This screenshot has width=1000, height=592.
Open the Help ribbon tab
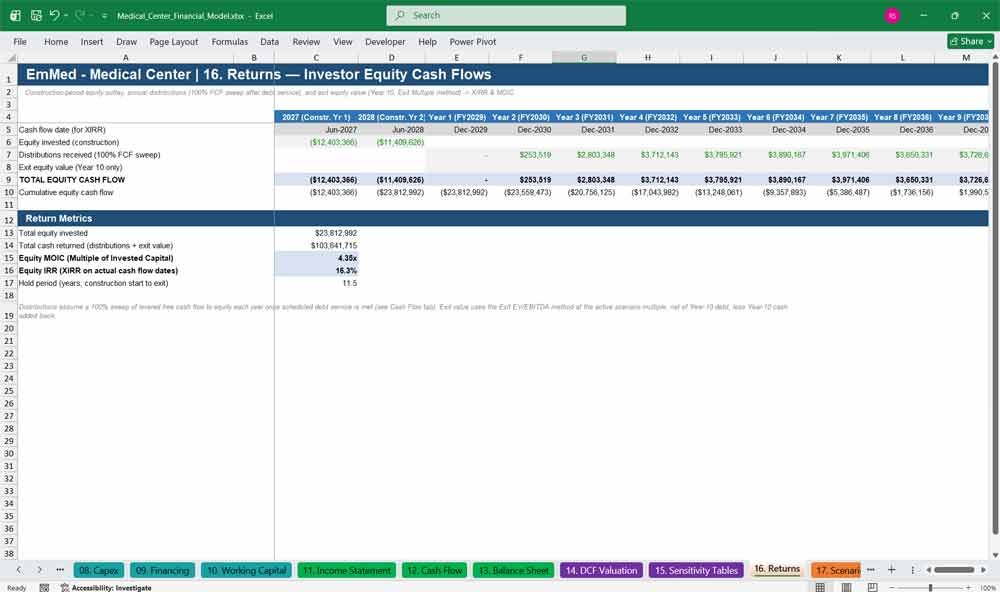[x=427, y=41]
